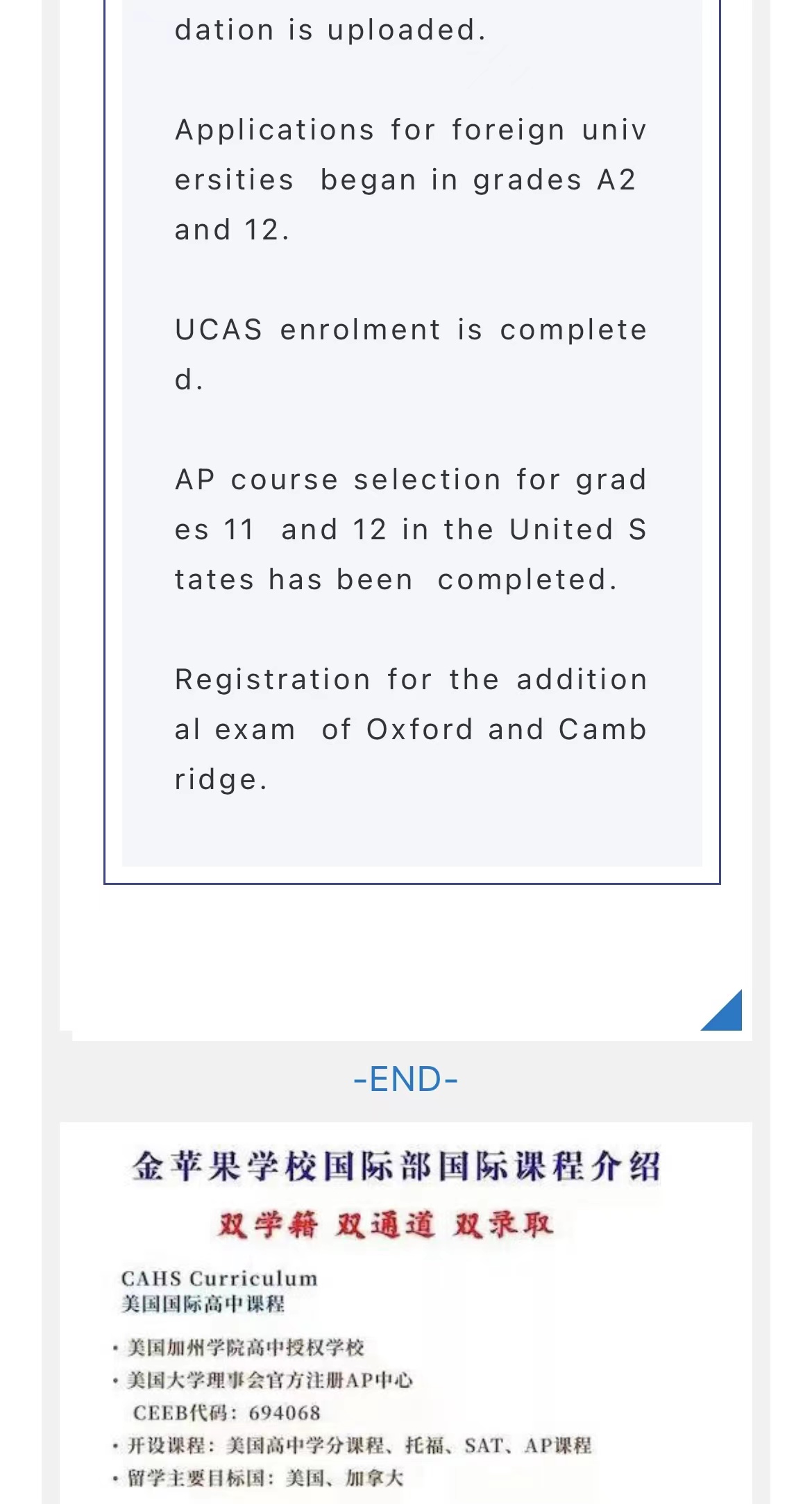Click the 美国加州学院高中授权学校 bullet line
The image size is (812, 1504).
(x=246, y=1348)
